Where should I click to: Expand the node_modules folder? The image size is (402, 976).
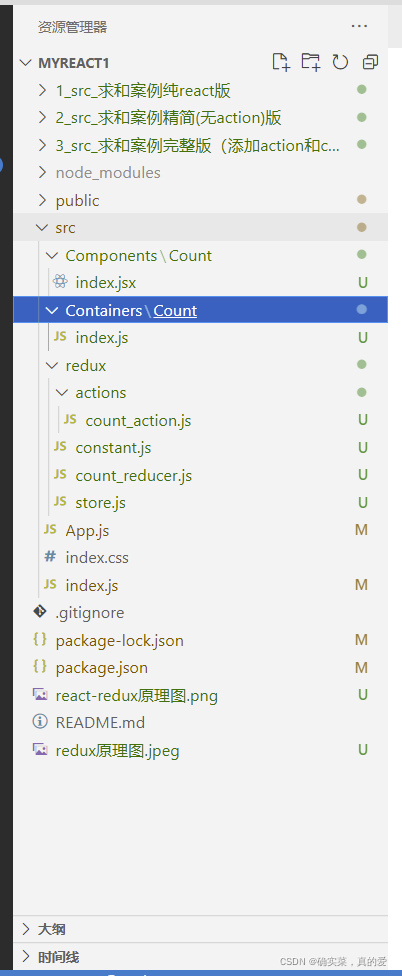(200, 172)
